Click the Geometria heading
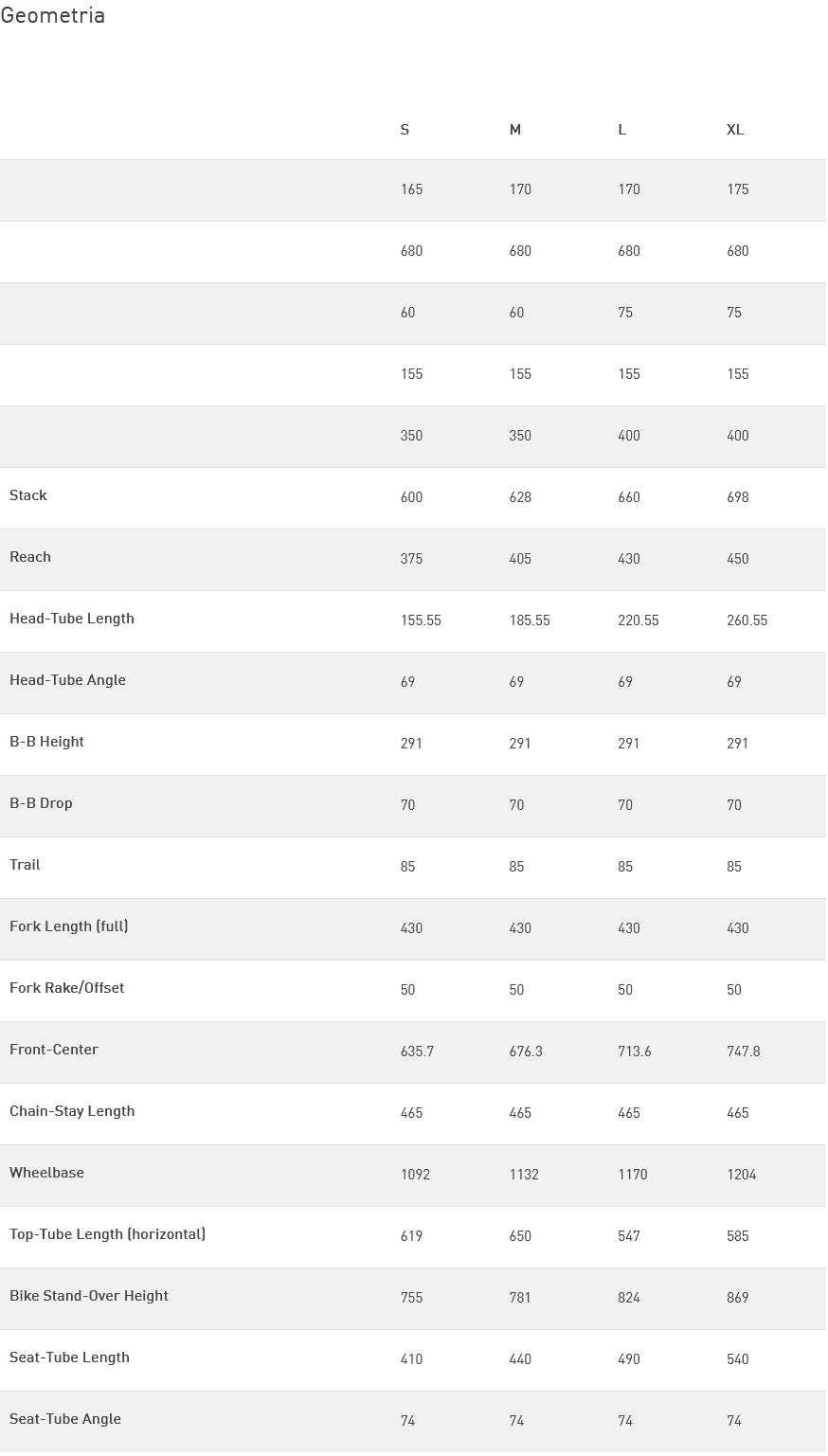Viewport: 828px width, 1456px height. point(53,16)
